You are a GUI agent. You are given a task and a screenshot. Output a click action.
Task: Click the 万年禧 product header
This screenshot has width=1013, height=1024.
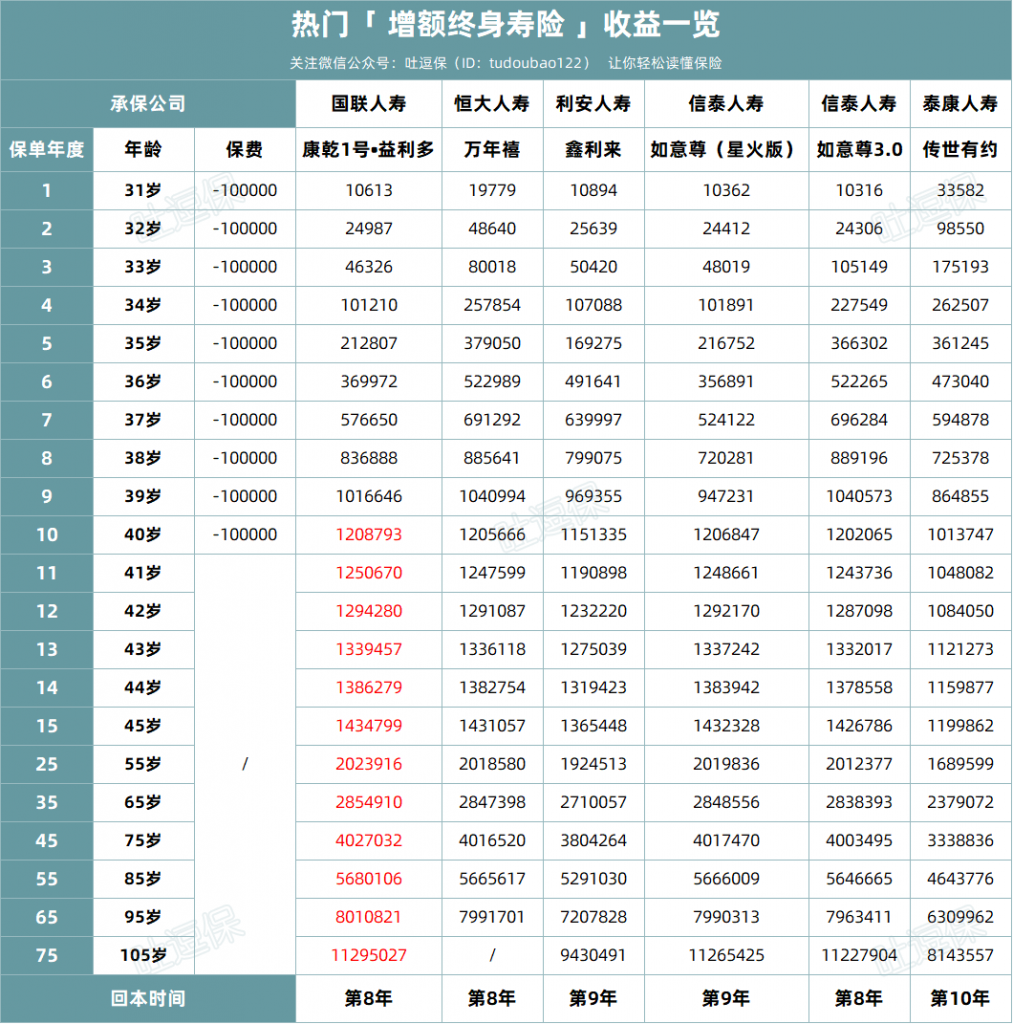(492, 150)
